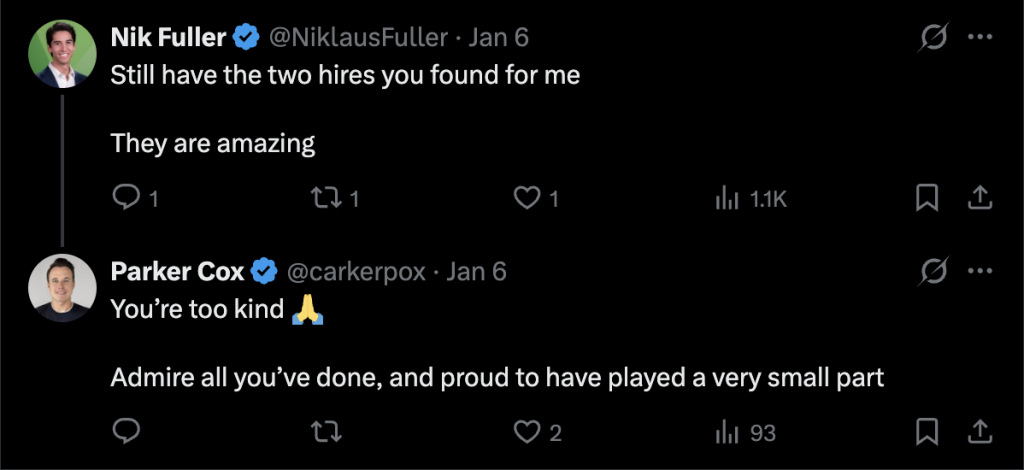Bookmark Parker Cox's reply
The width and height of the screenshot is (1024, 470).
click(928, 432)
